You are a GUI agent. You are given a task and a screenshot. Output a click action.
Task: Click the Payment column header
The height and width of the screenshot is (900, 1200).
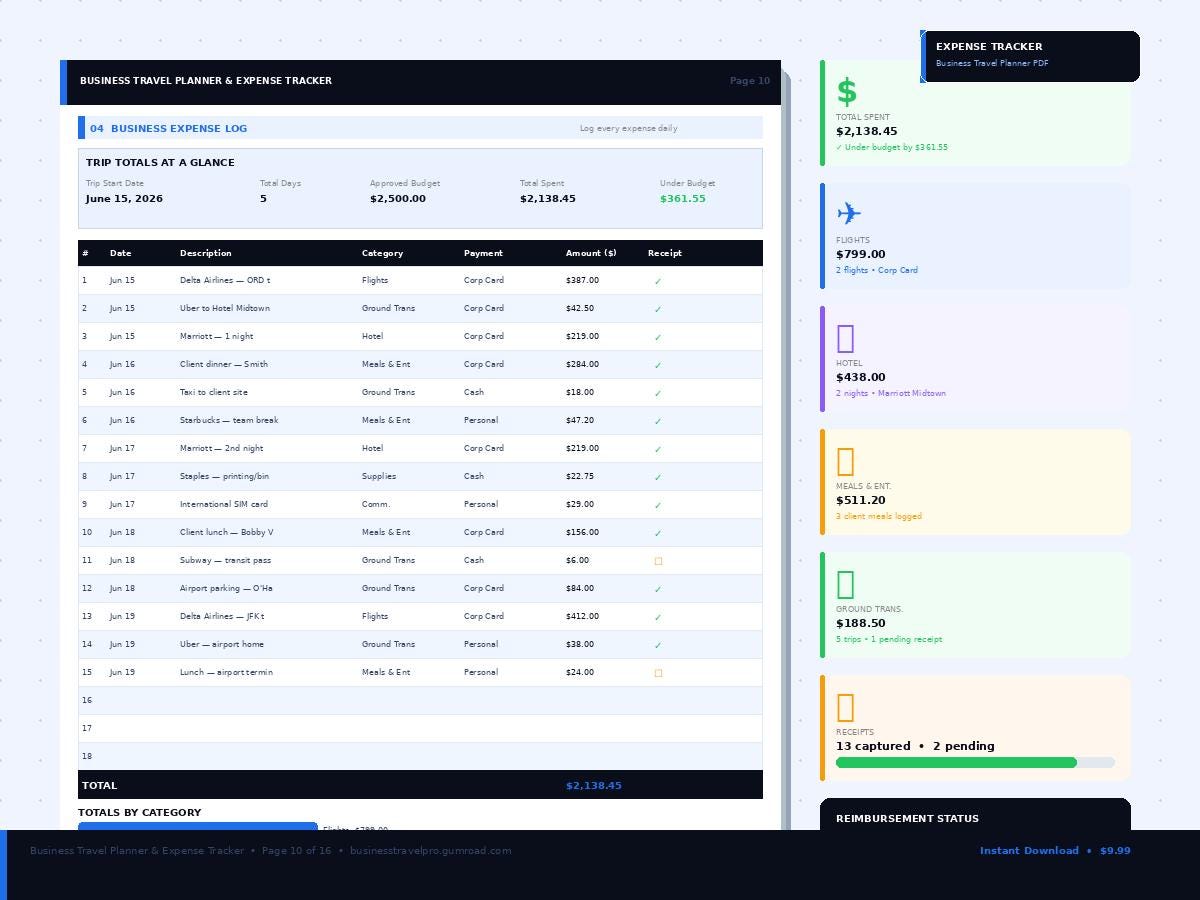pos(483,253)
